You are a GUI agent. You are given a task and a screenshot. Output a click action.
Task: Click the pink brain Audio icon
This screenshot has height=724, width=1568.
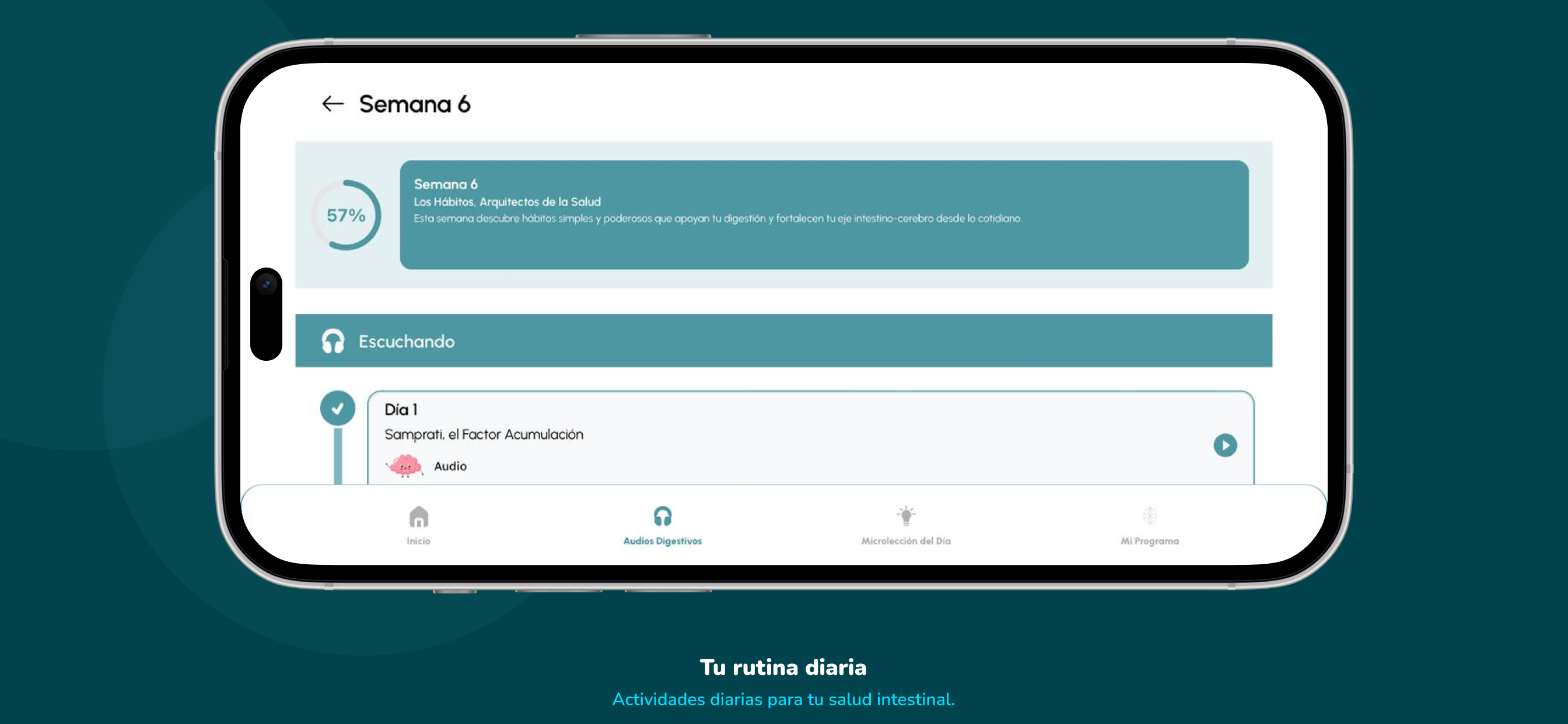[x=405, y=466]
